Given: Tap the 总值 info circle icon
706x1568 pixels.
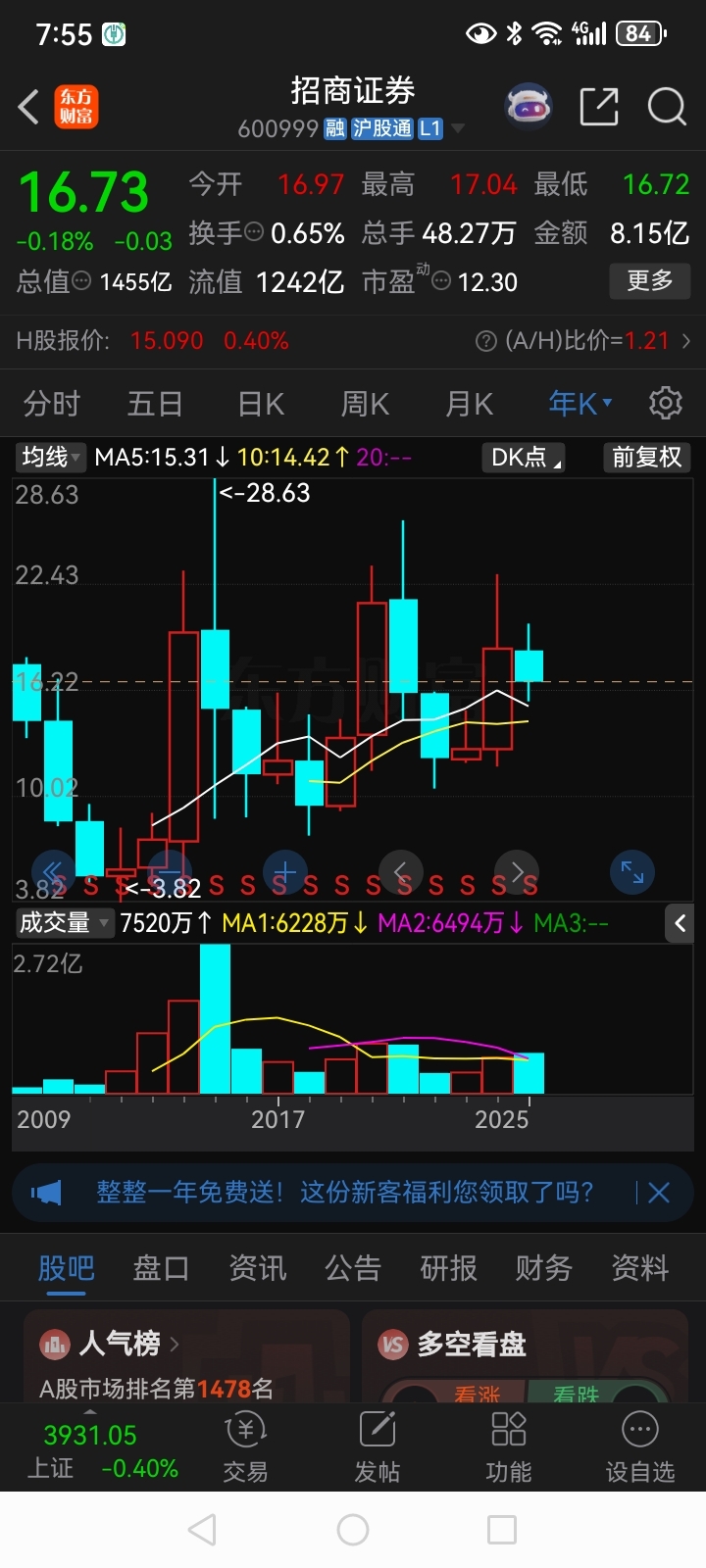Looking at the screenshot, I should click(82, 281).
